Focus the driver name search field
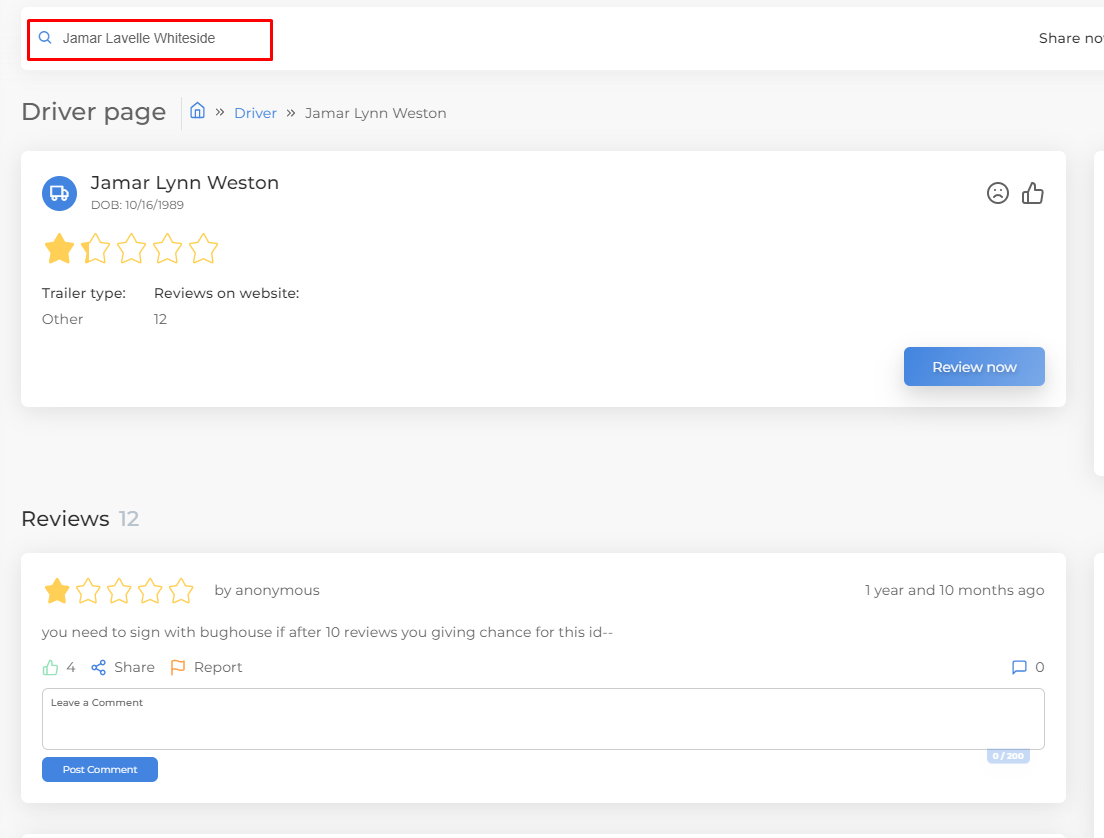 (x=160, y=39)
